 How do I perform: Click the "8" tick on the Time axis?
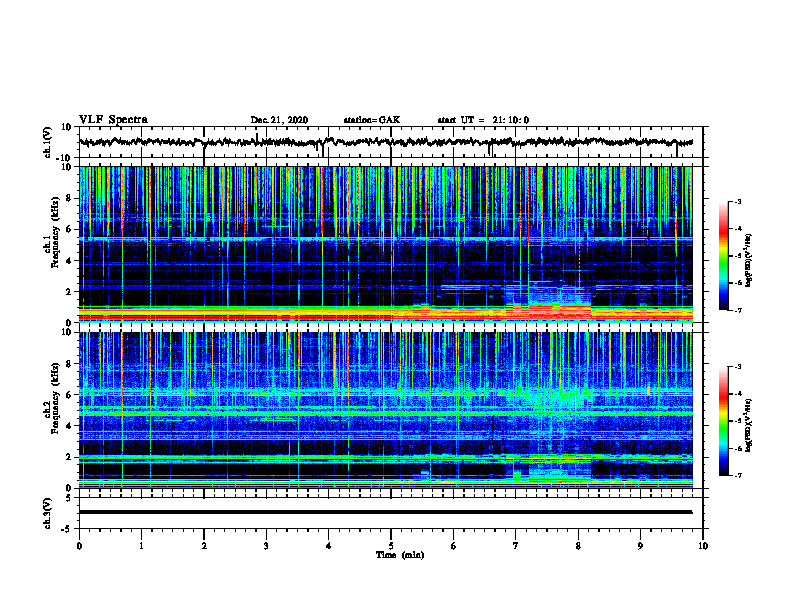pyautogui.click(x=578, y=546)
